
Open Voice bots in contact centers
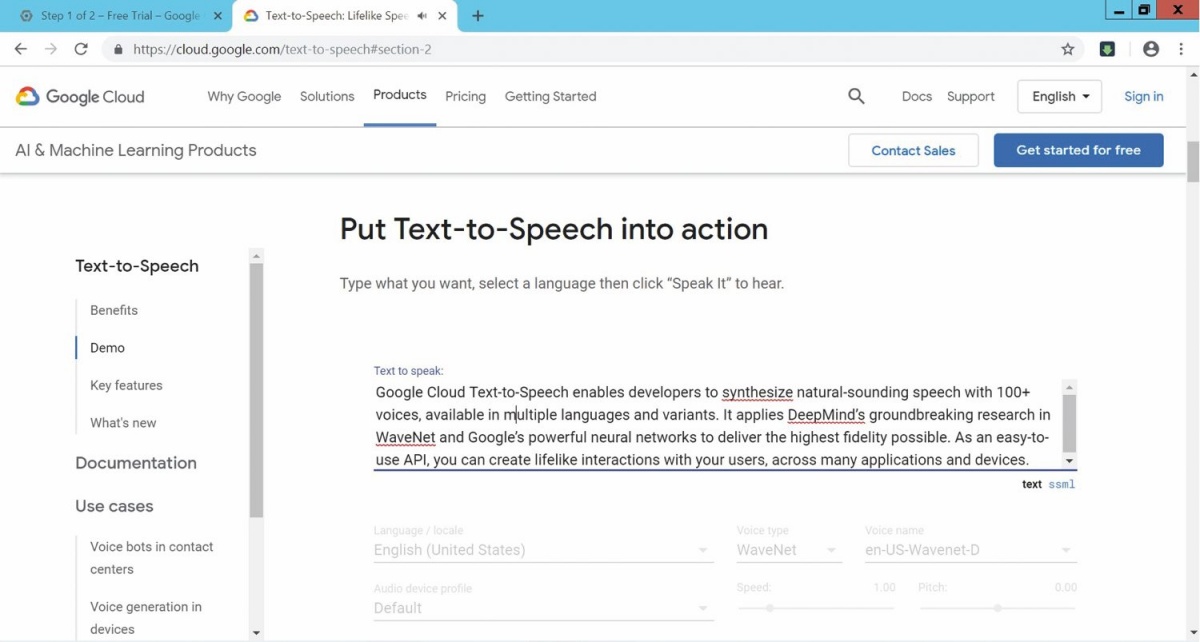(x=152, y=558)
